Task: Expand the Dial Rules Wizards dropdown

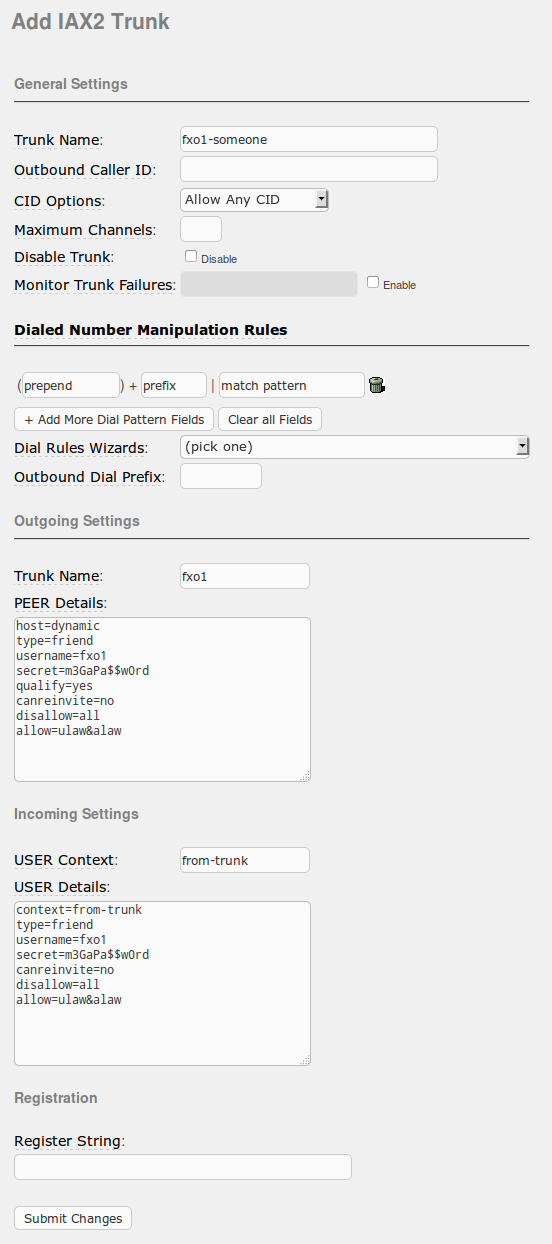Action: click(x=355, y=446)
